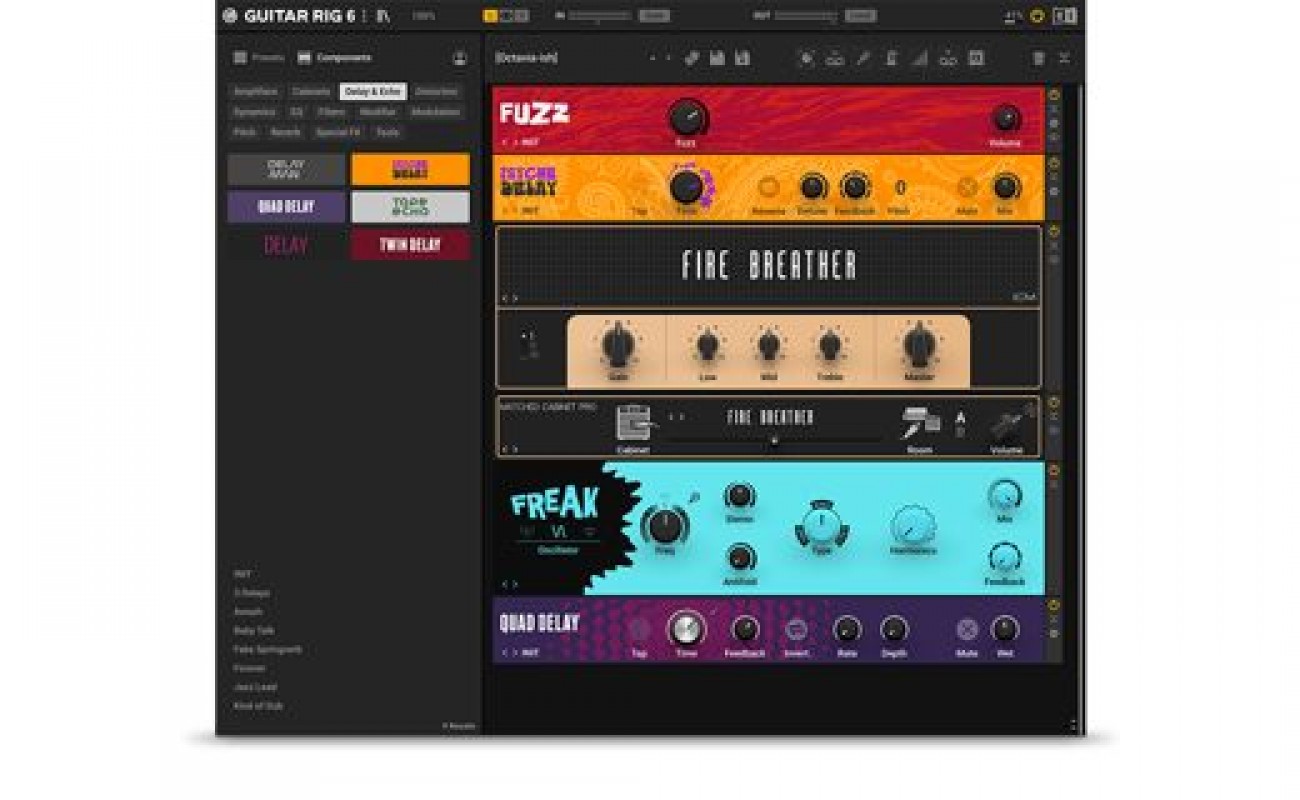Click the pencil-shaped icon in the rack toolbar
Viewport: 1300px width, 800px height.
[862, 58]
